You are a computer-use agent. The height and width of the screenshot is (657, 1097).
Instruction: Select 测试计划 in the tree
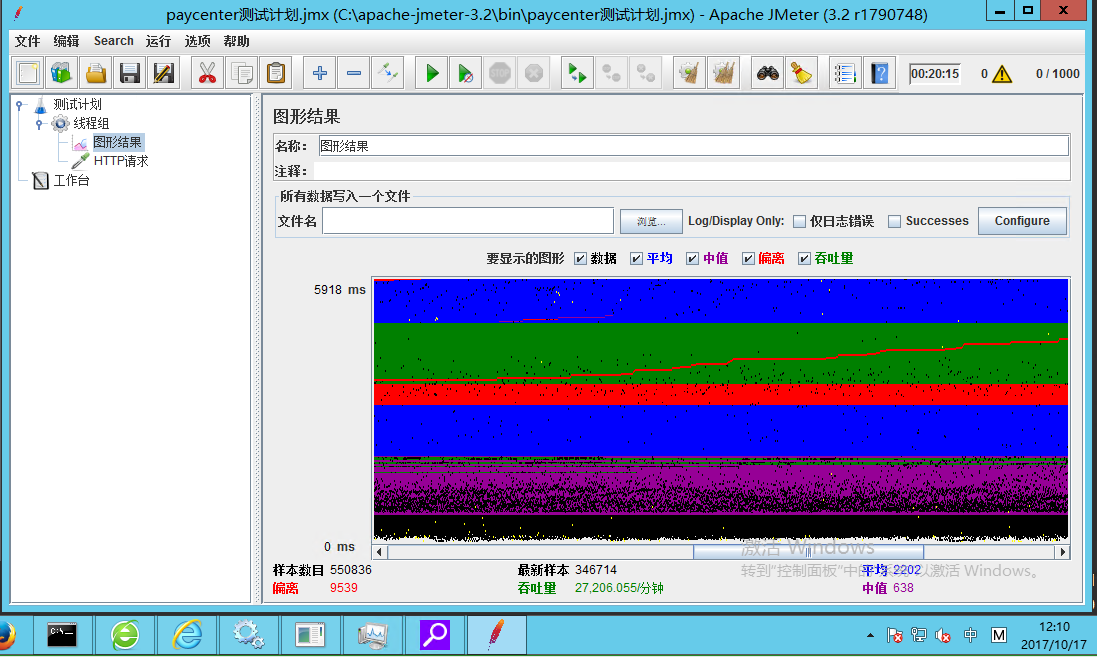click(x=77, y=104)
